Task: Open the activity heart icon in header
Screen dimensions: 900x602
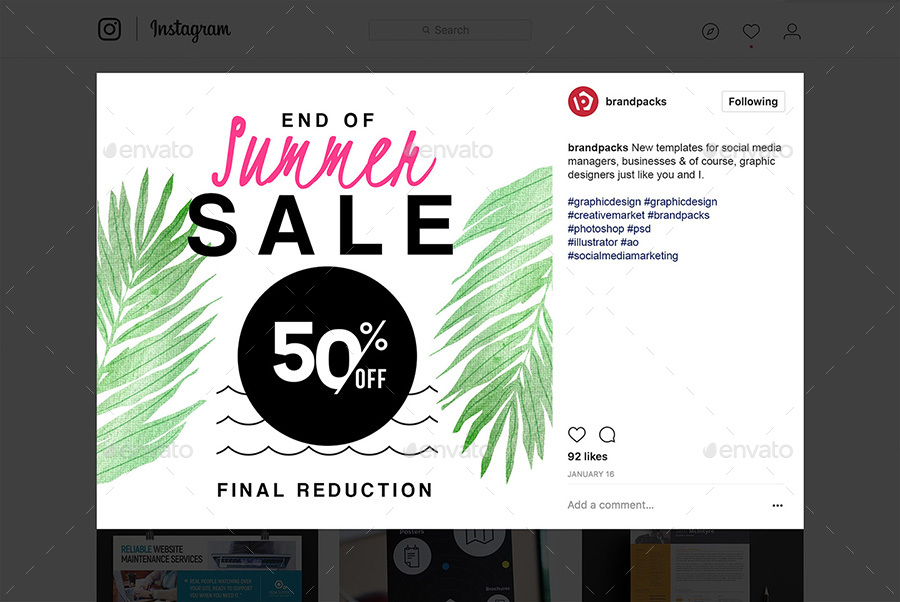Action: (x=751, y=31)
